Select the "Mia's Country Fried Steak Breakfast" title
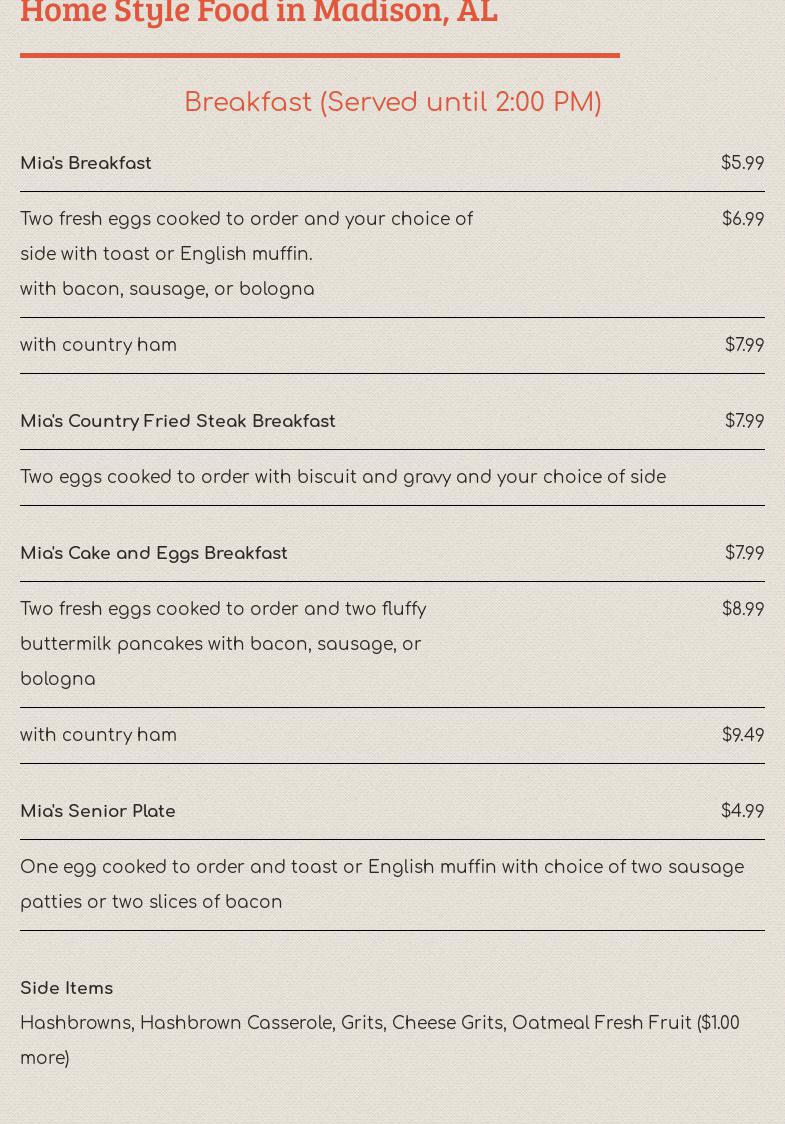Image resolution: width=785 pixels, height=1124 pixels. click(x=178, y=421)
